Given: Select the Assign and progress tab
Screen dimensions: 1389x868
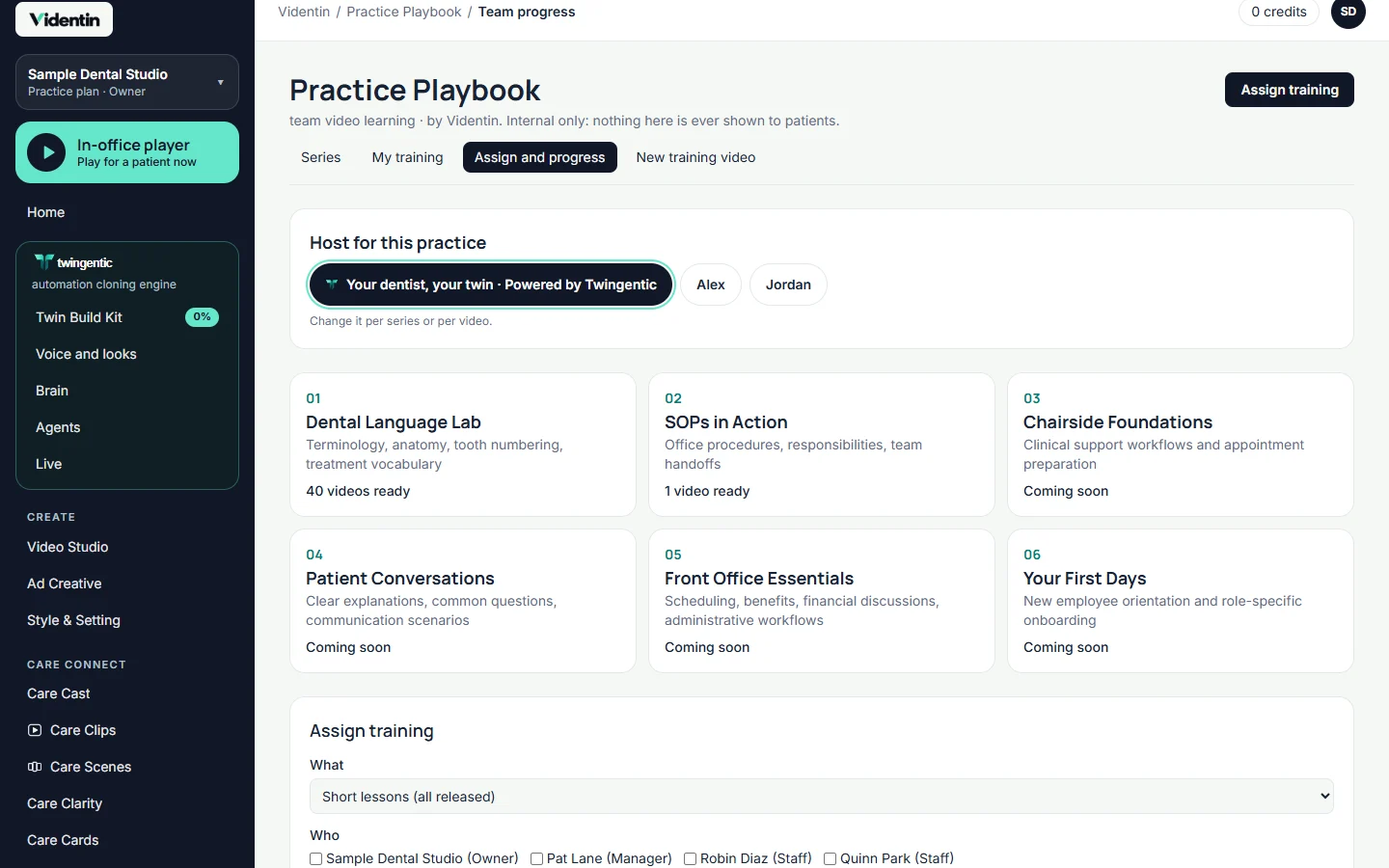Looking at the screenshot, I should (540, 157).
